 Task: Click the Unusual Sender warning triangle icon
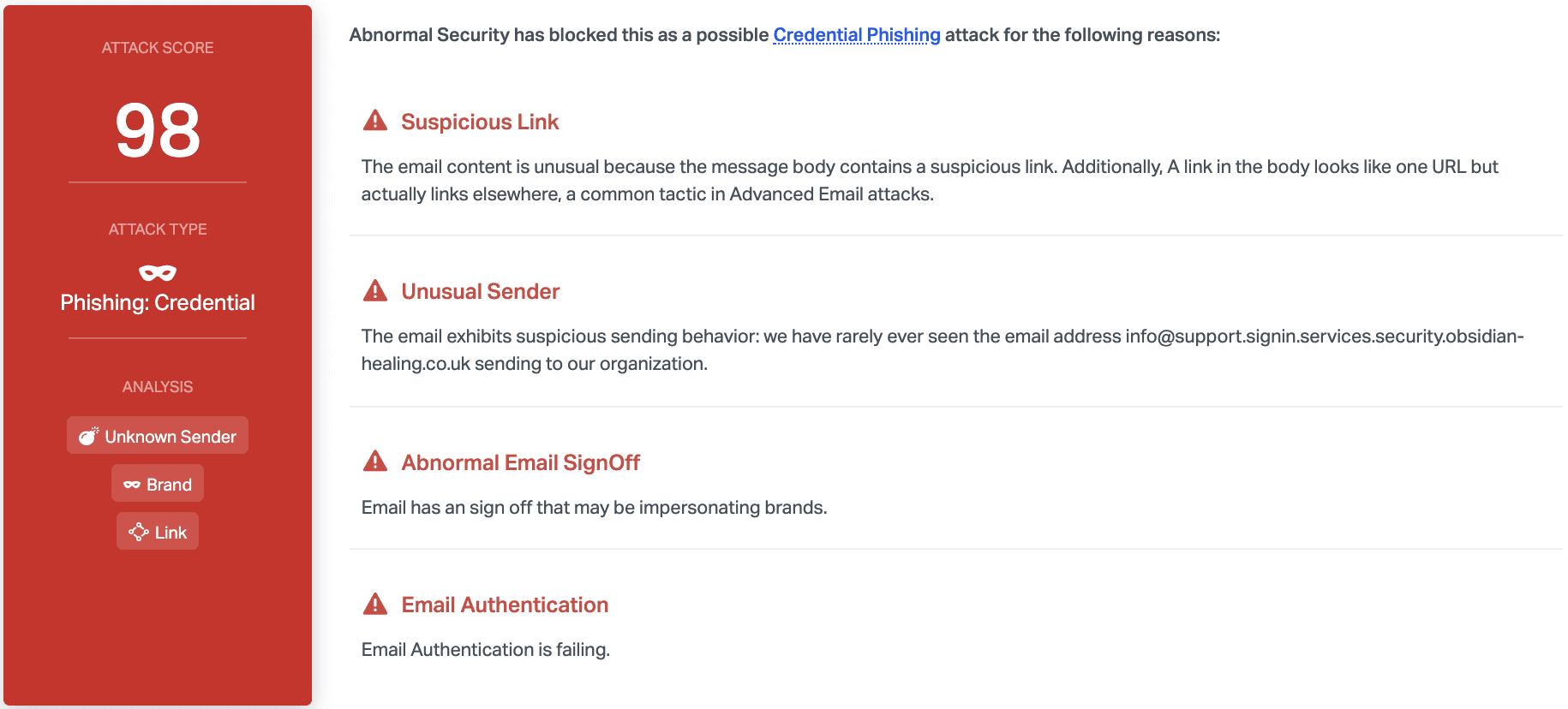(375, 290)
